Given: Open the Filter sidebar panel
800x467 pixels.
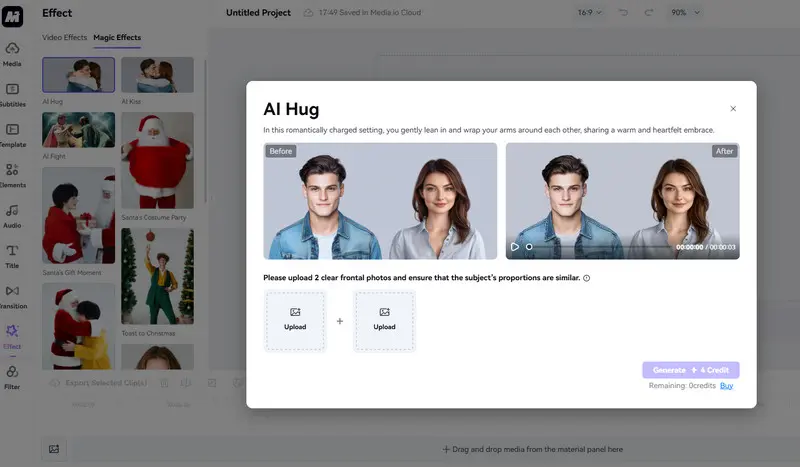Looking at the screenshot, I should (x=13, y=377).
